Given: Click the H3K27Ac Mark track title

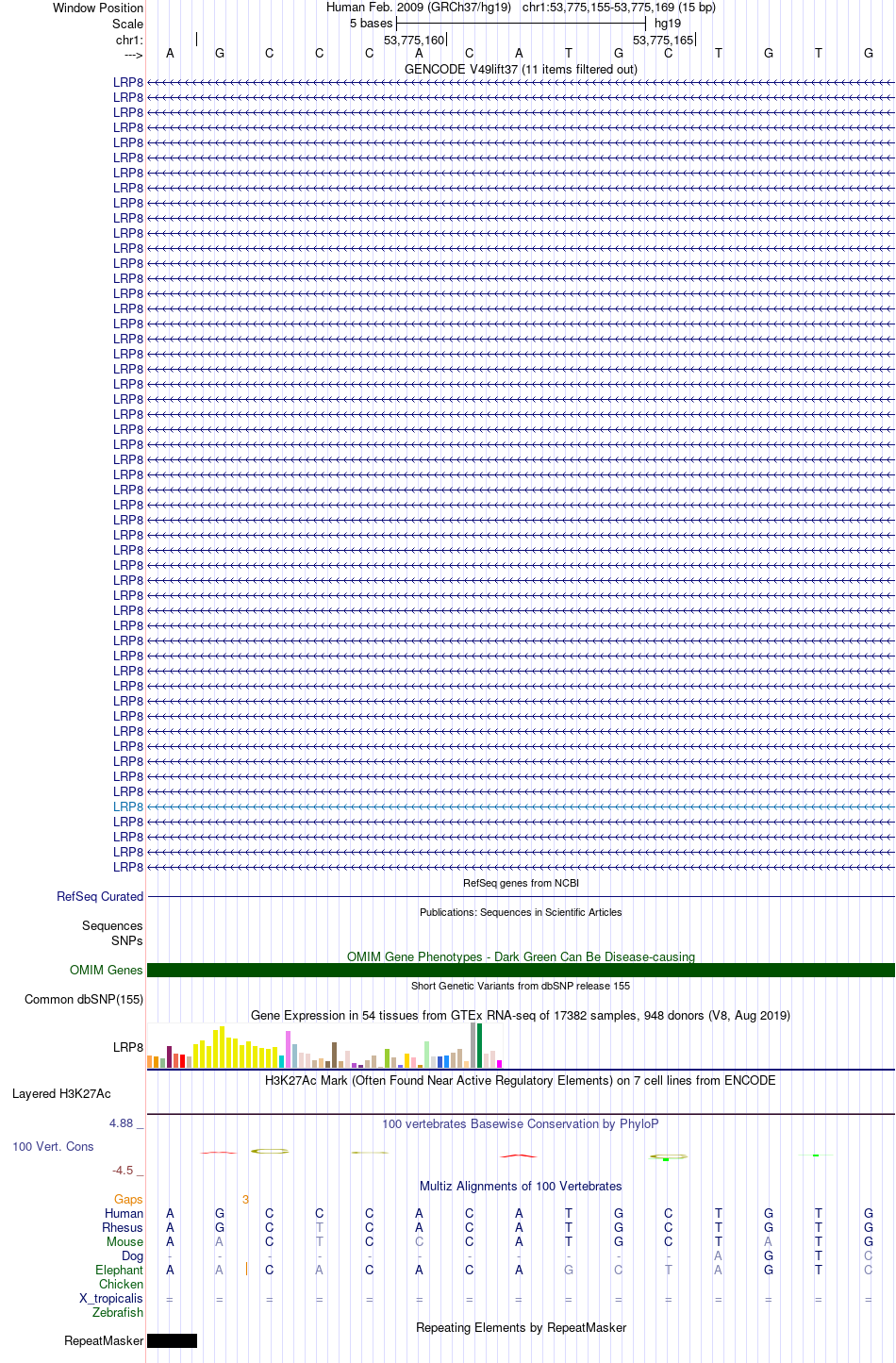Looking at the screenshot, I should [x=521, y=1081].
